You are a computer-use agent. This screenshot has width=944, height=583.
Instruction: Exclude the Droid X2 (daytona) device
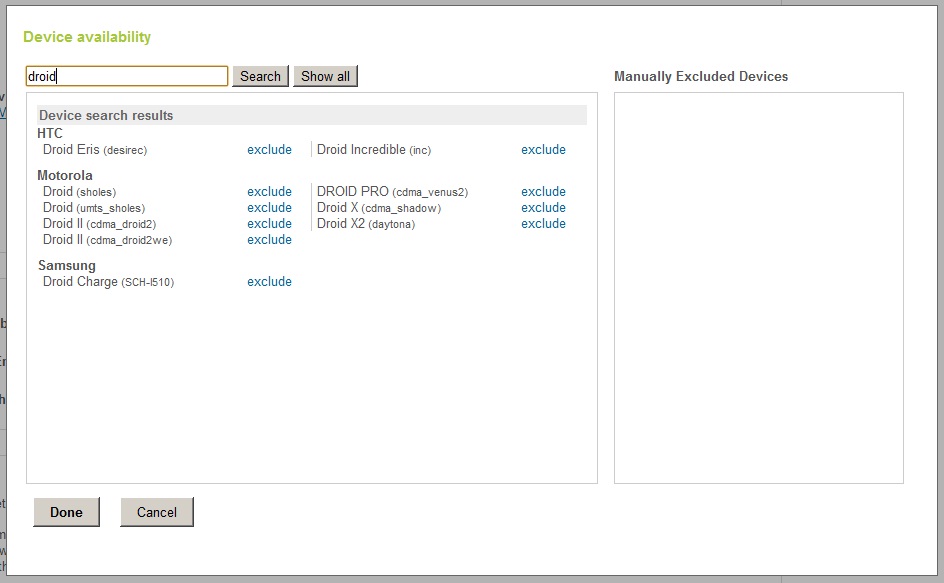coord(543,223)
